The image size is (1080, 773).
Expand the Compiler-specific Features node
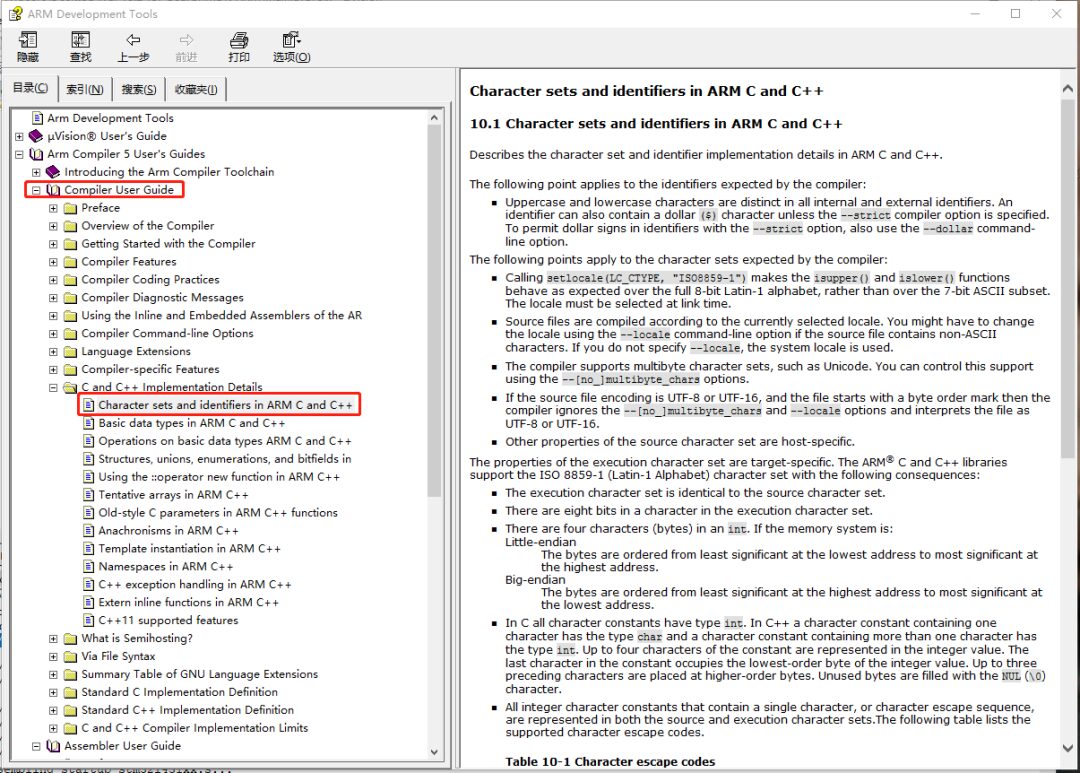coord(53,369)
